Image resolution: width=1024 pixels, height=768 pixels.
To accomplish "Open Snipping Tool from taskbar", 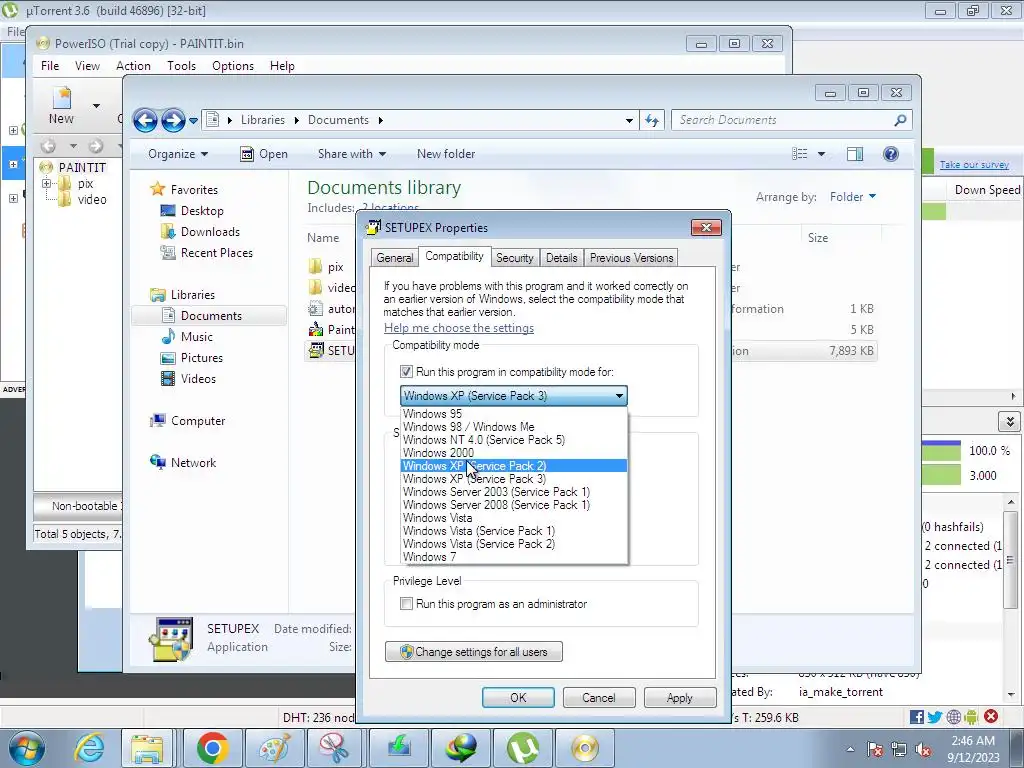I will 335,748.
